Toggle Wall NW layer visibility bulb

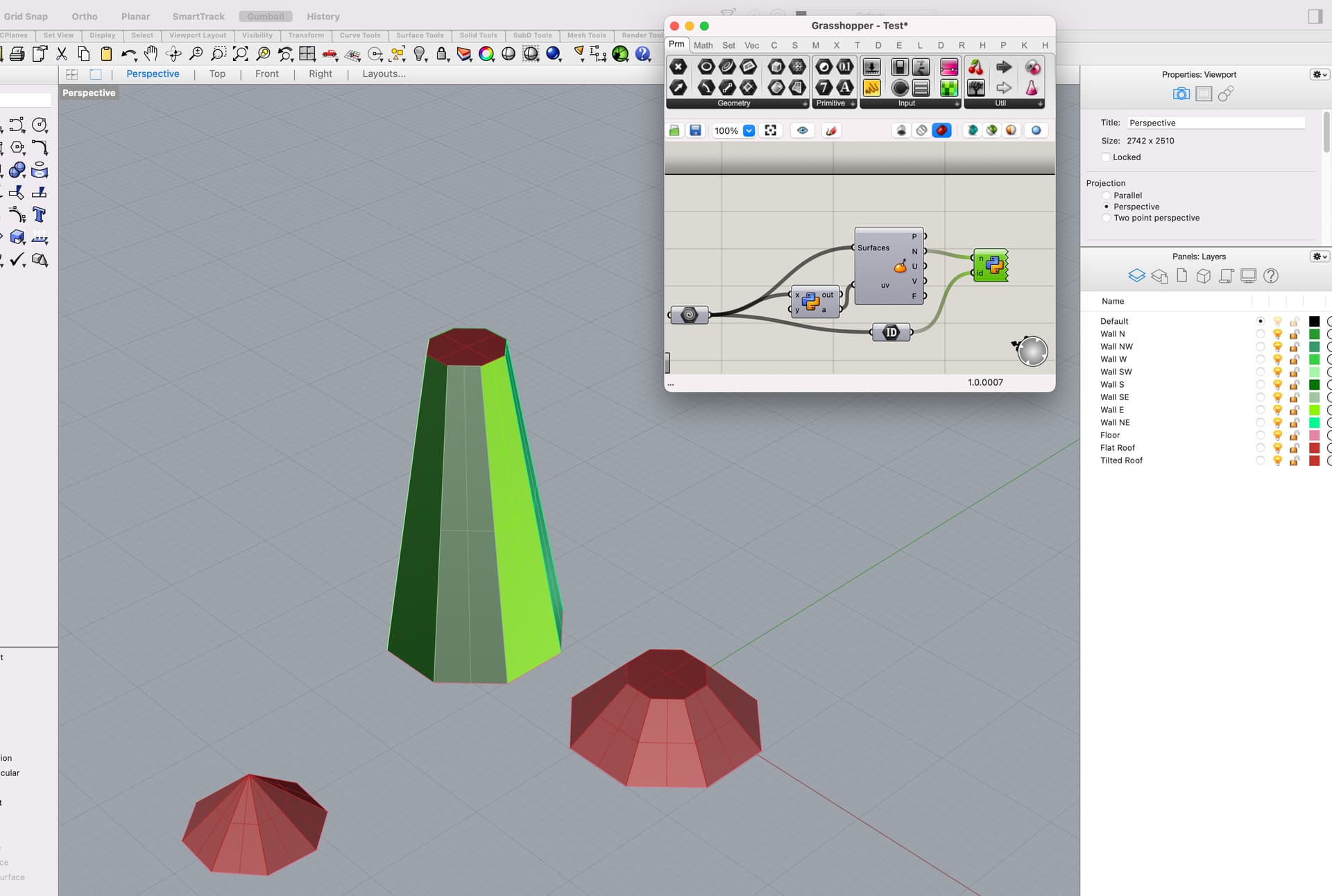click(1277, 347)
